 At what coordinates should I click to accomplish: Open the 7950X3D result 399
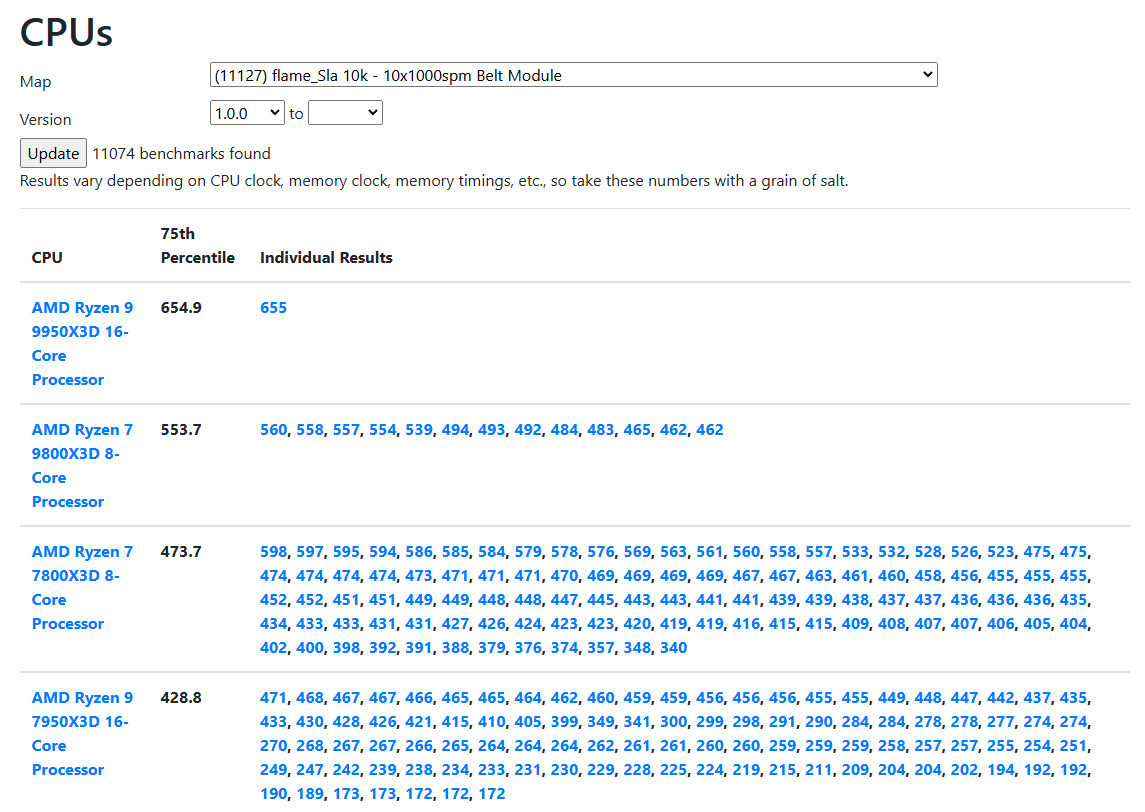click(564, 721)
